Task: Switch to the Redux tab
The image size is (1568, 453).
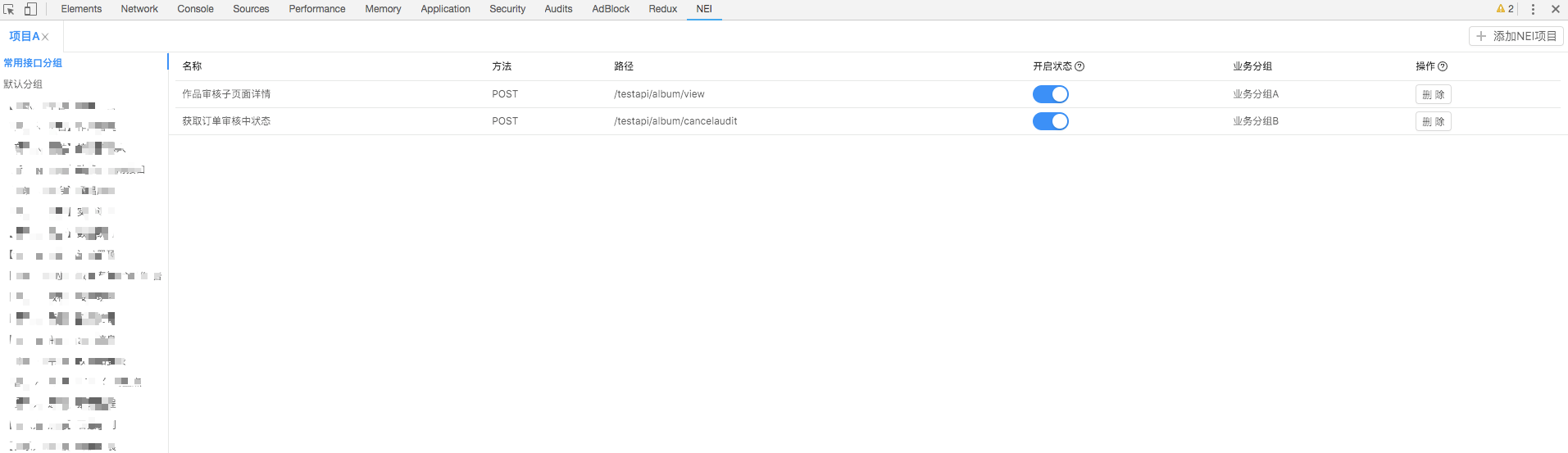Action: tap(662, 9)
